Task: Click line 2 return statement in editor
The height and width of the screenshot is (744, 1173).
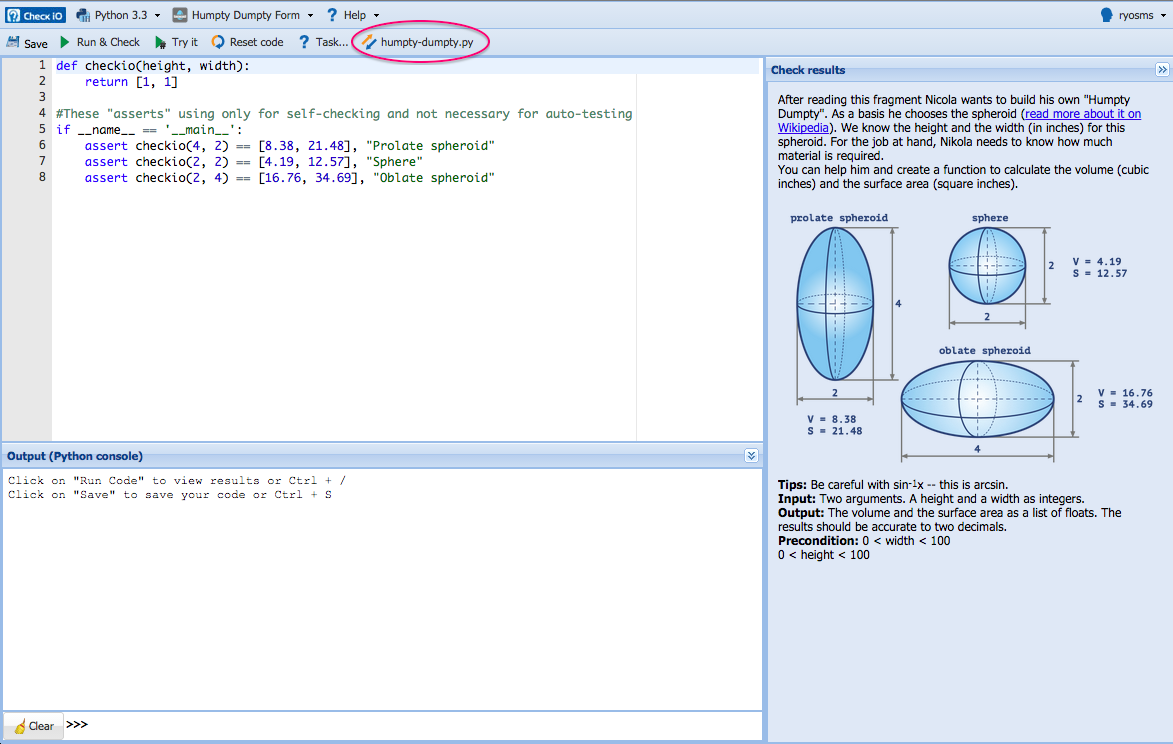Action: 130,82
